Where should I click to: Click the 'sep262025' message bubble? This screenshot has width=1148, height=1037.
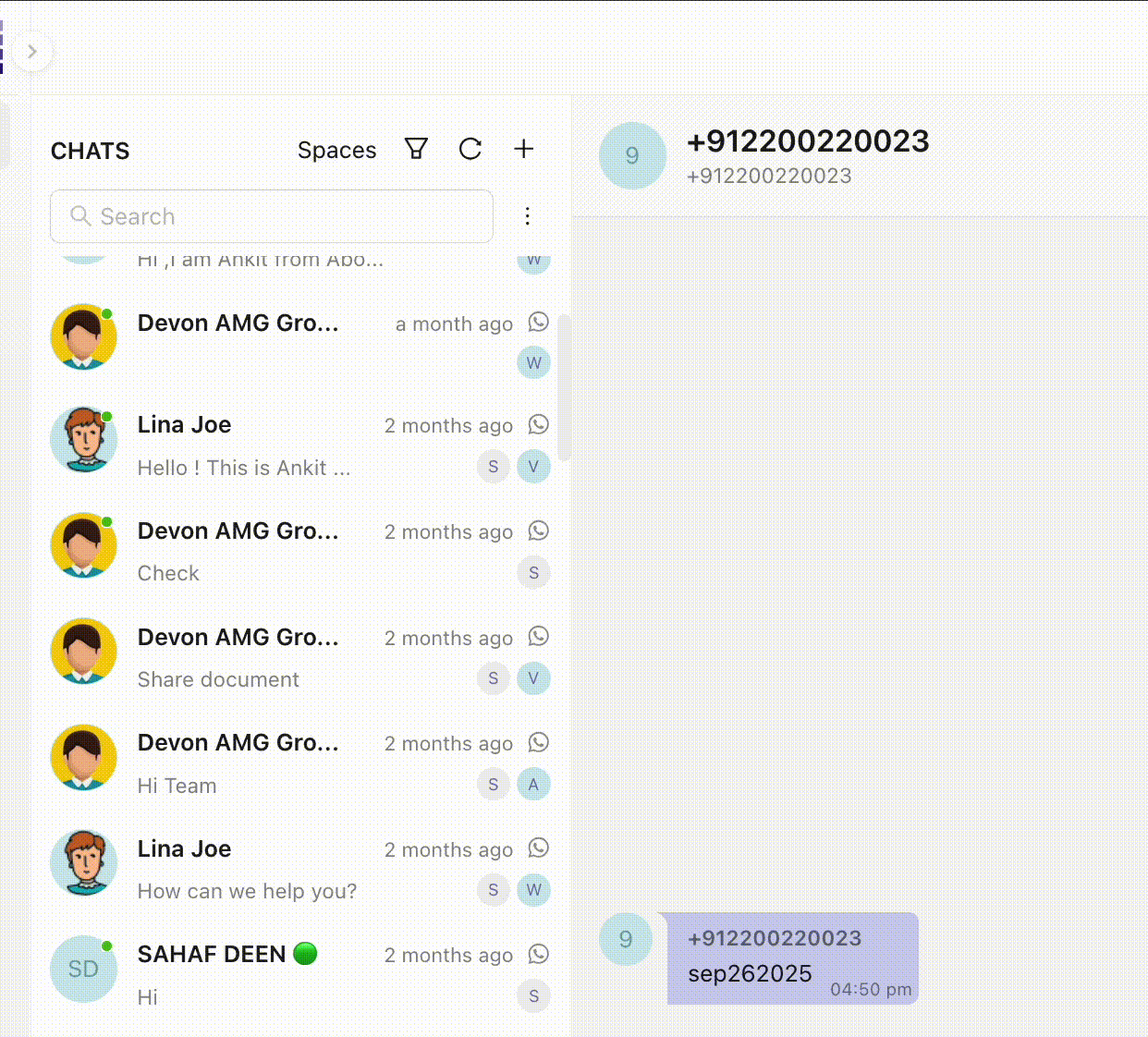point(792,958)
